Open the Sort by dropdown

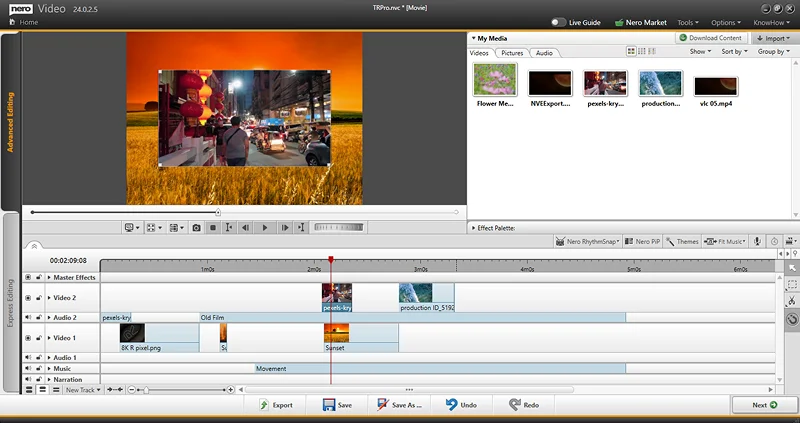click(733, 51)
